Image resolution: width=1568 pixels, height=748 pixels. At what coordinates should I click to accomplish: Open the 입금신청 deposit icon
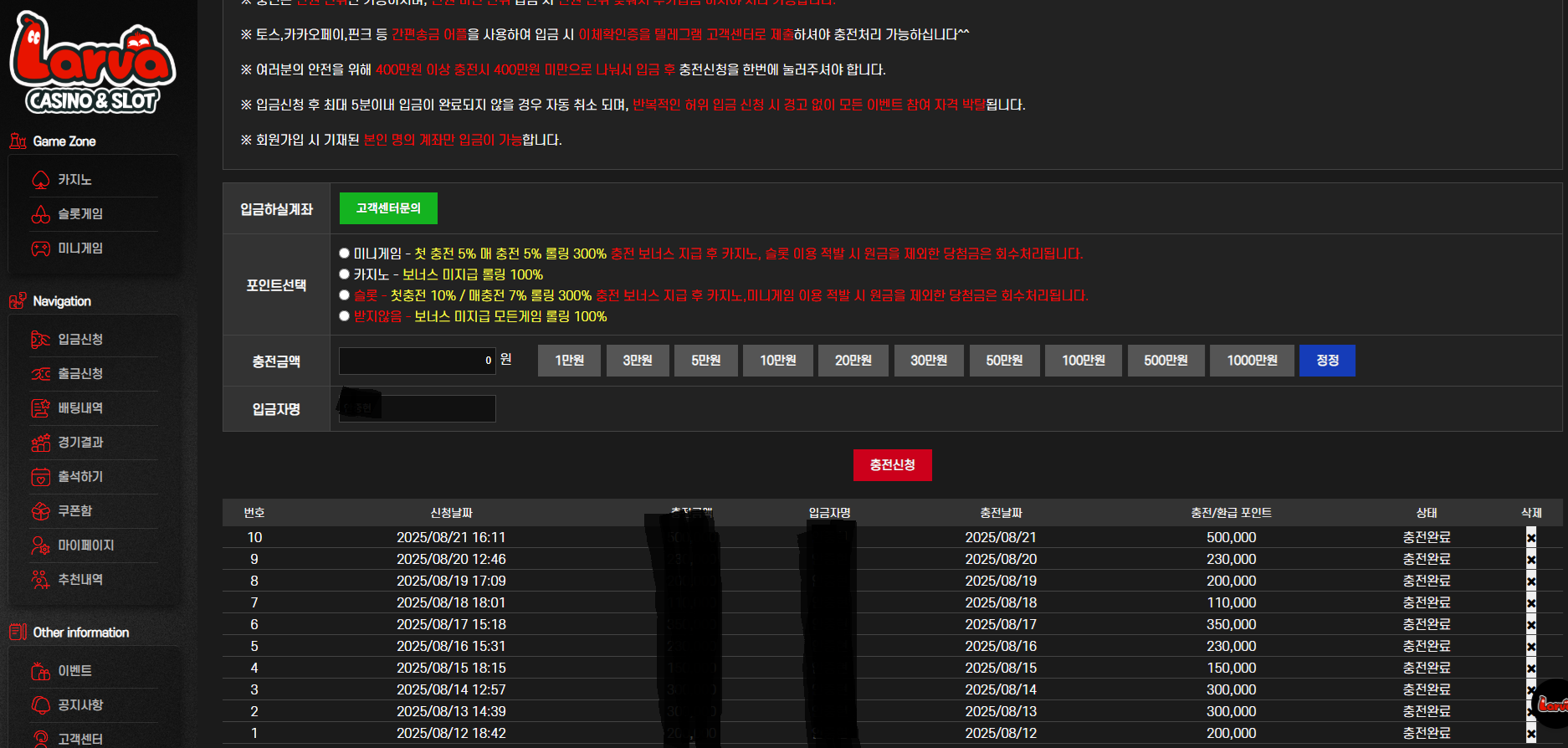point(41,340)
